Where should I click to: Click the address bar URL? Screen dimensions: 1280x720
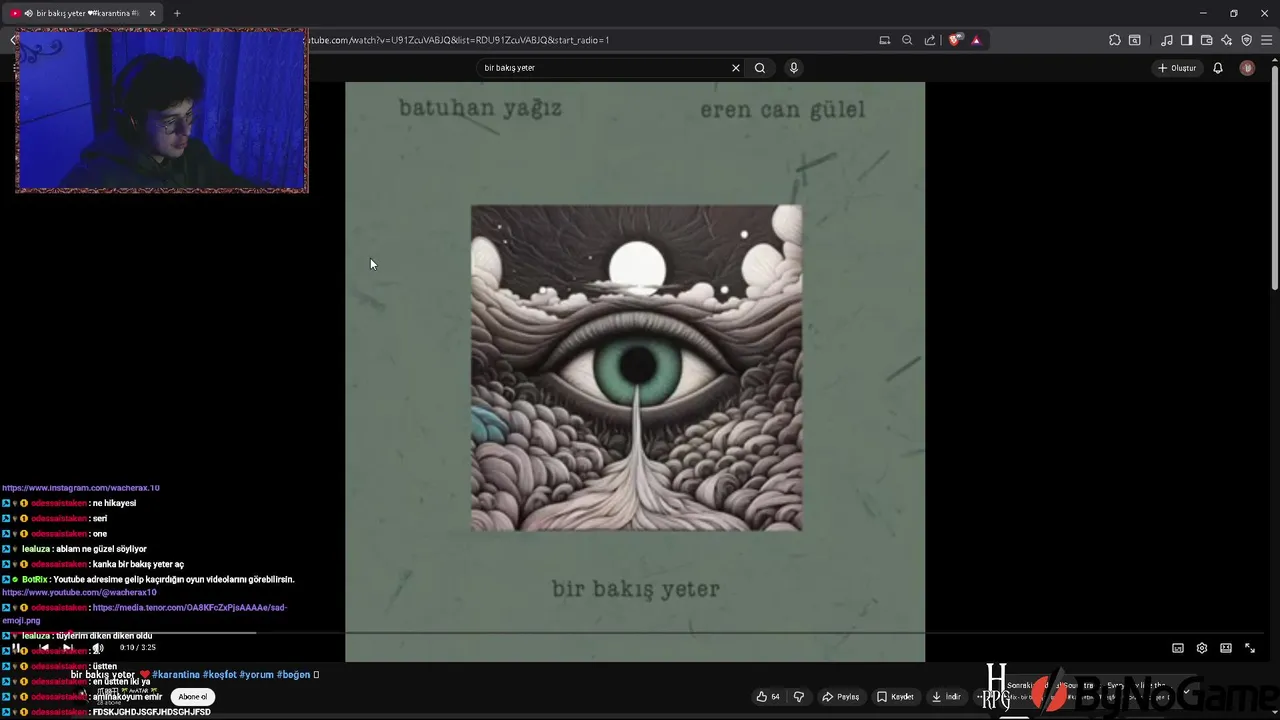(x=458, y=40)
